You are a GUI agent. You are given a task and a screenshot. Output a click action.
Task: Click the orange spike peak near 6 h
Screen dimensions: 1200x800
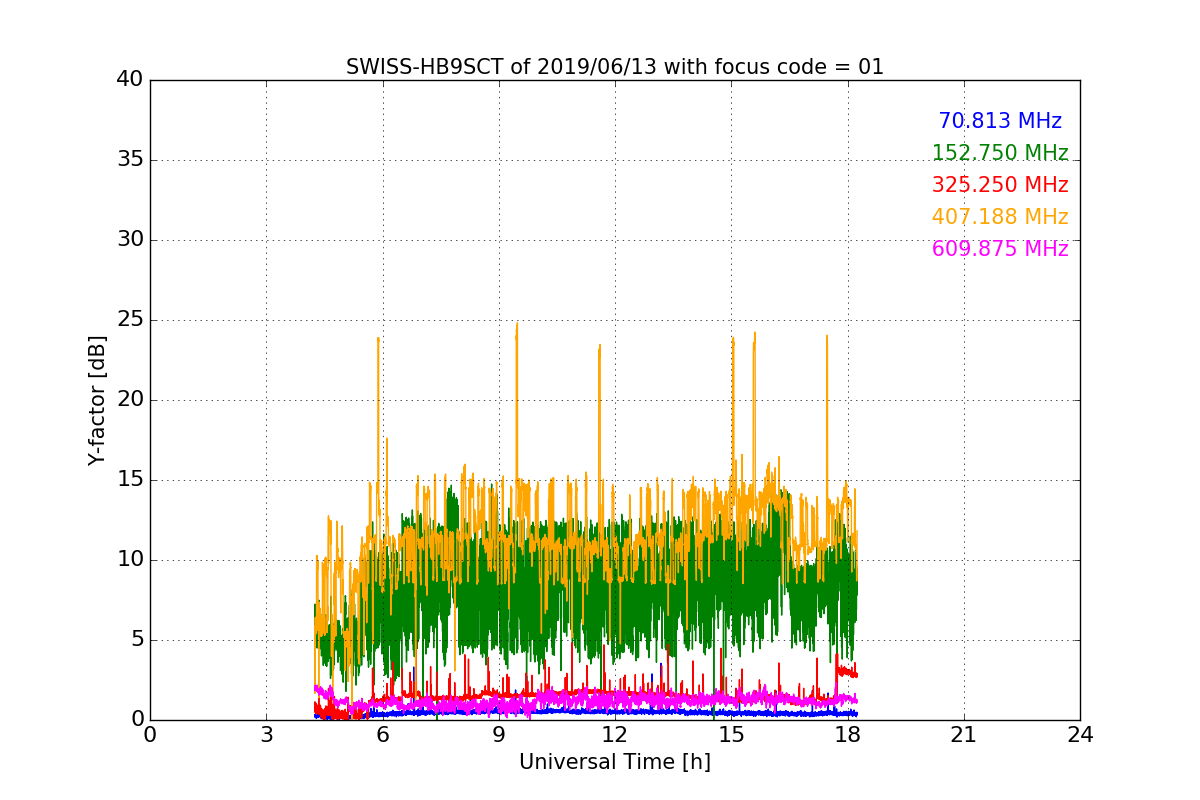378,339
